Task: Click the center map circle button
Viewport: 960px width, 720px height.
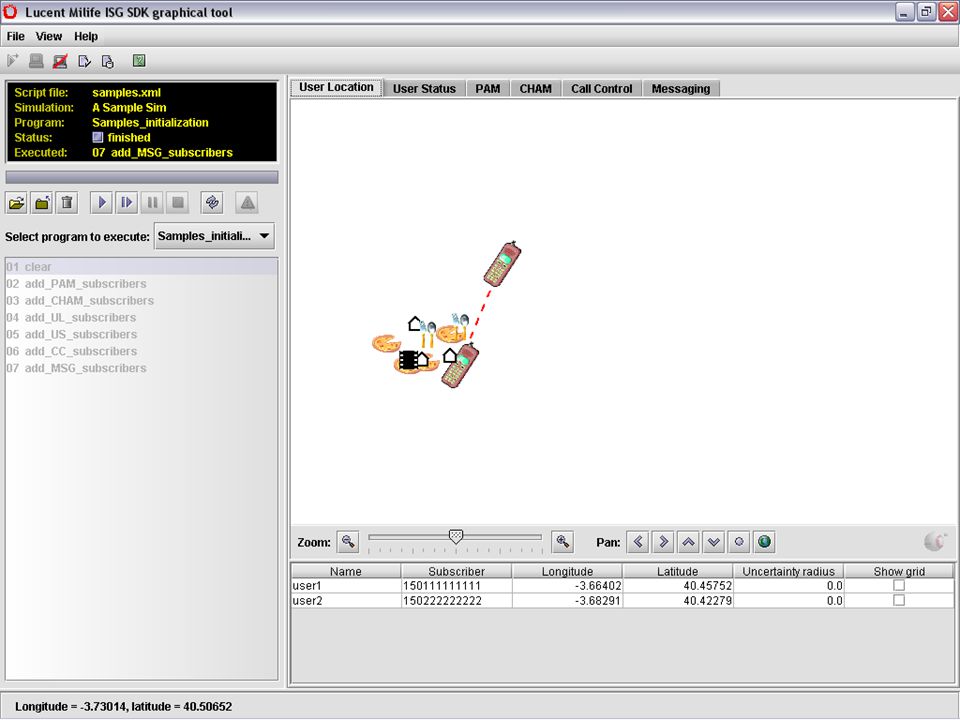Action: (x=739, y=542)
